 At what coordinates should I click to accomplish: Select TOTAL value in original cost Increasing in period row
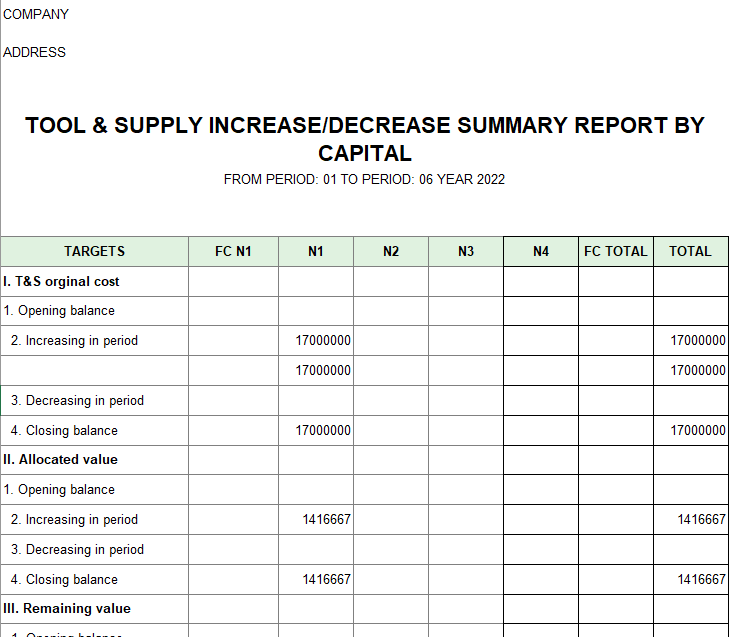[x=697, y=340]
